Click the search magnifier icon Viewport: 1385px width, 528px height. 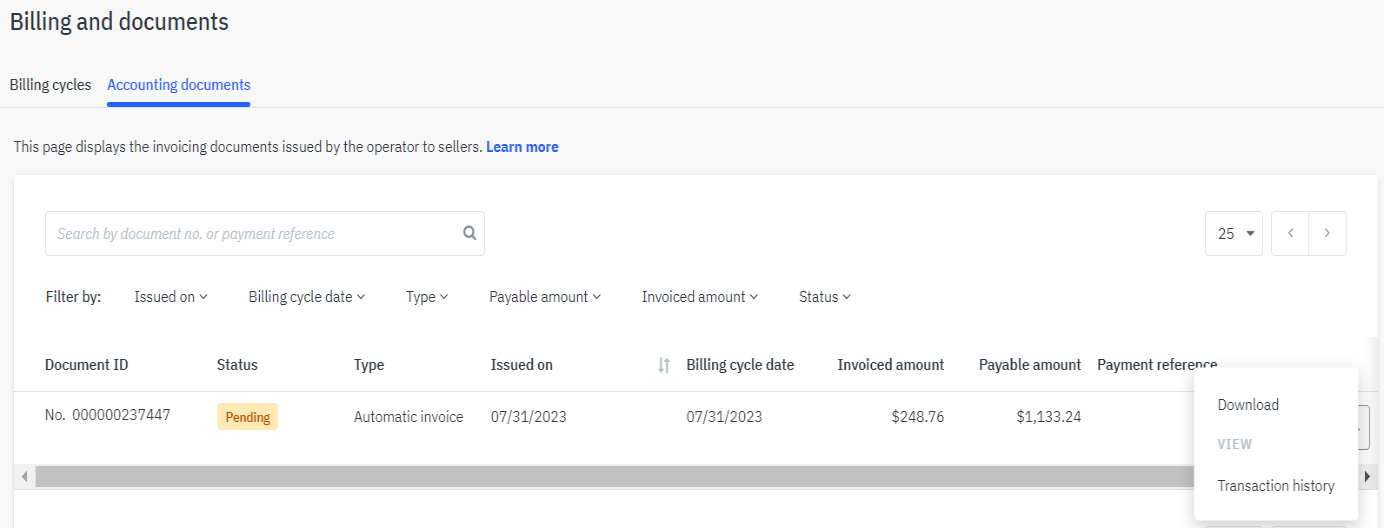point(469,233)
